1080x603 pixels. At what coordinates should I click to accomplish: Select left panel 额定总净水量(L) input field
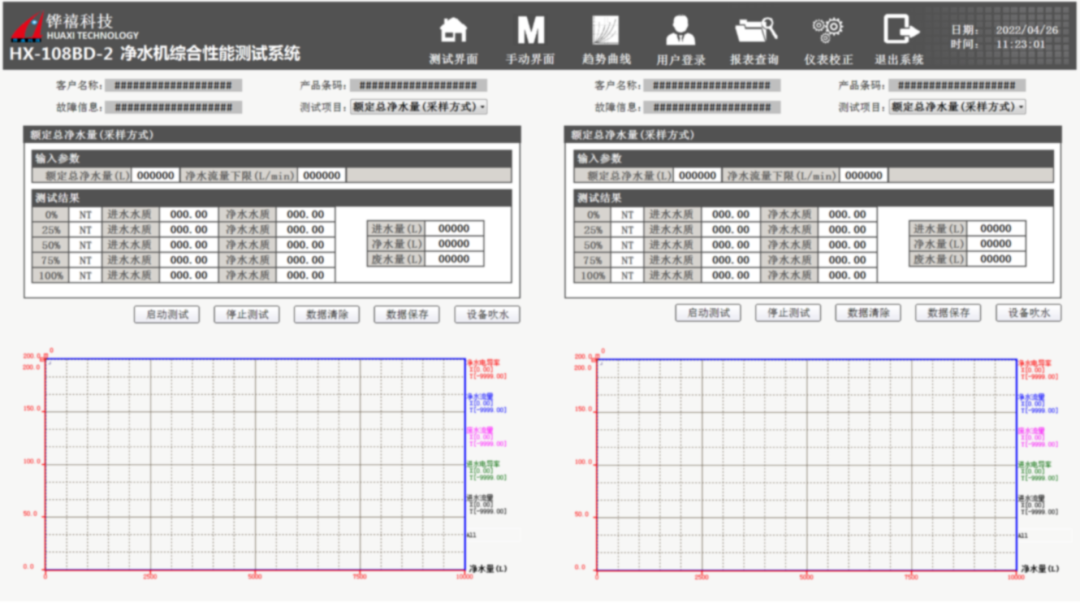pyautogui.click(x=156, y=175)
